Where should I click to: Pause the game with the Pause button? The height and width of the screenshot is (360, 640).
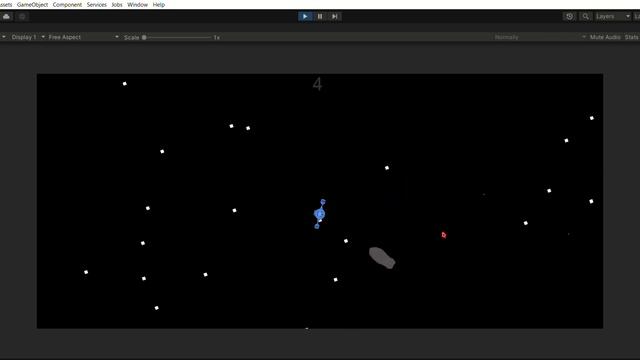pos(320,16)
